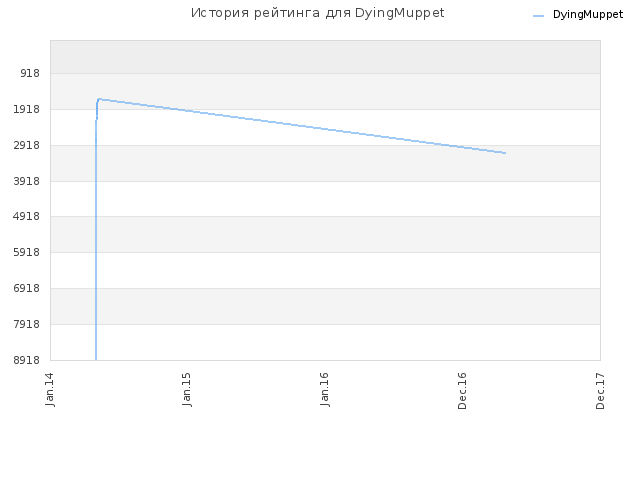The image size is (640, 480).
Task: Click the peak point of rating line
Action: (x=99, y=99)
